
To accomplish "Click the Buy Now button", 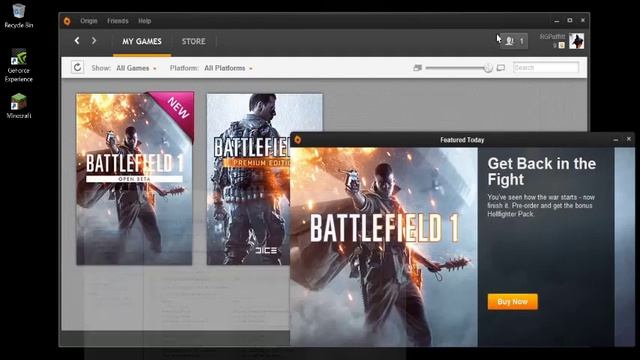I will point(512,302).
